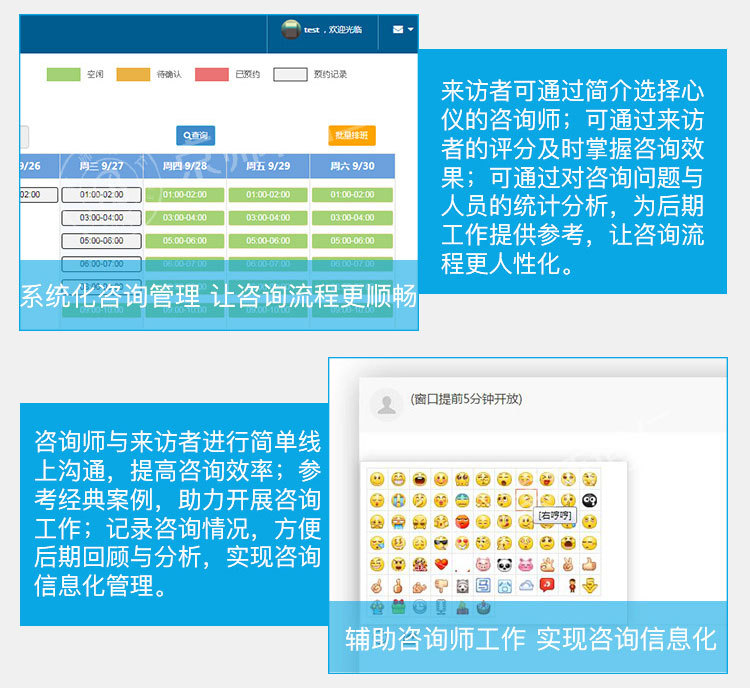Insert the panda face emoji
The height and width of the screenshot is (688, 750).
(x=504, y=565)
